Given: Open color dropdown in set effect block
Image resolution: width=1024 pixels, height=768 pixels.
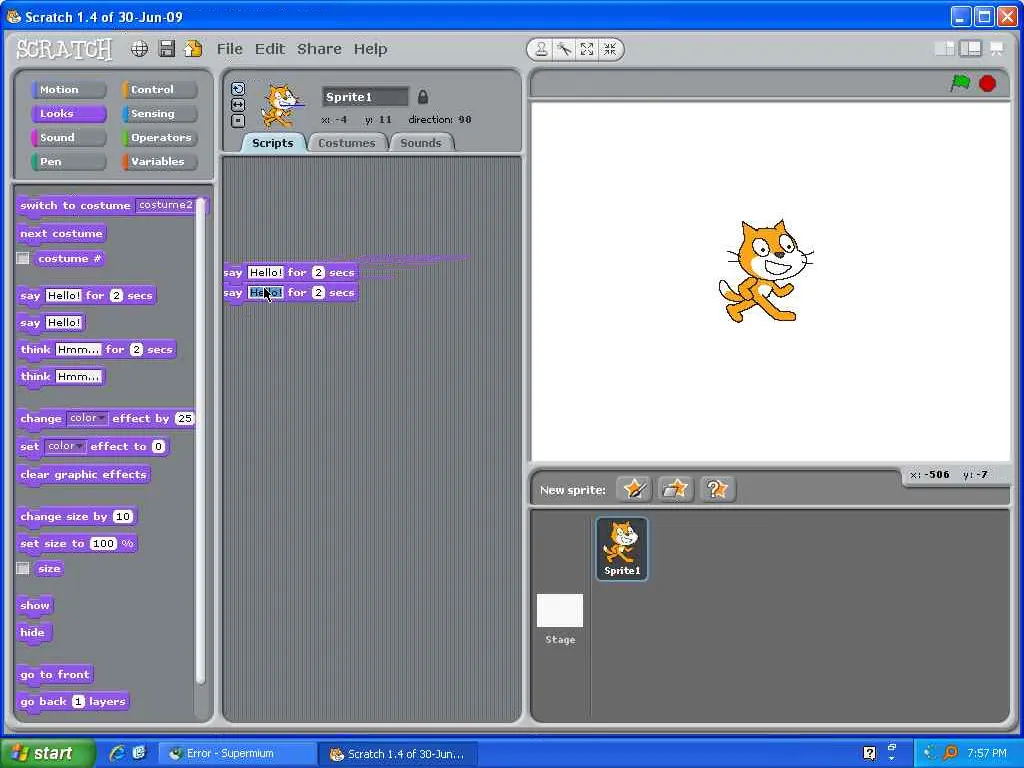Looking at the screenshot, I should point(65,446).
